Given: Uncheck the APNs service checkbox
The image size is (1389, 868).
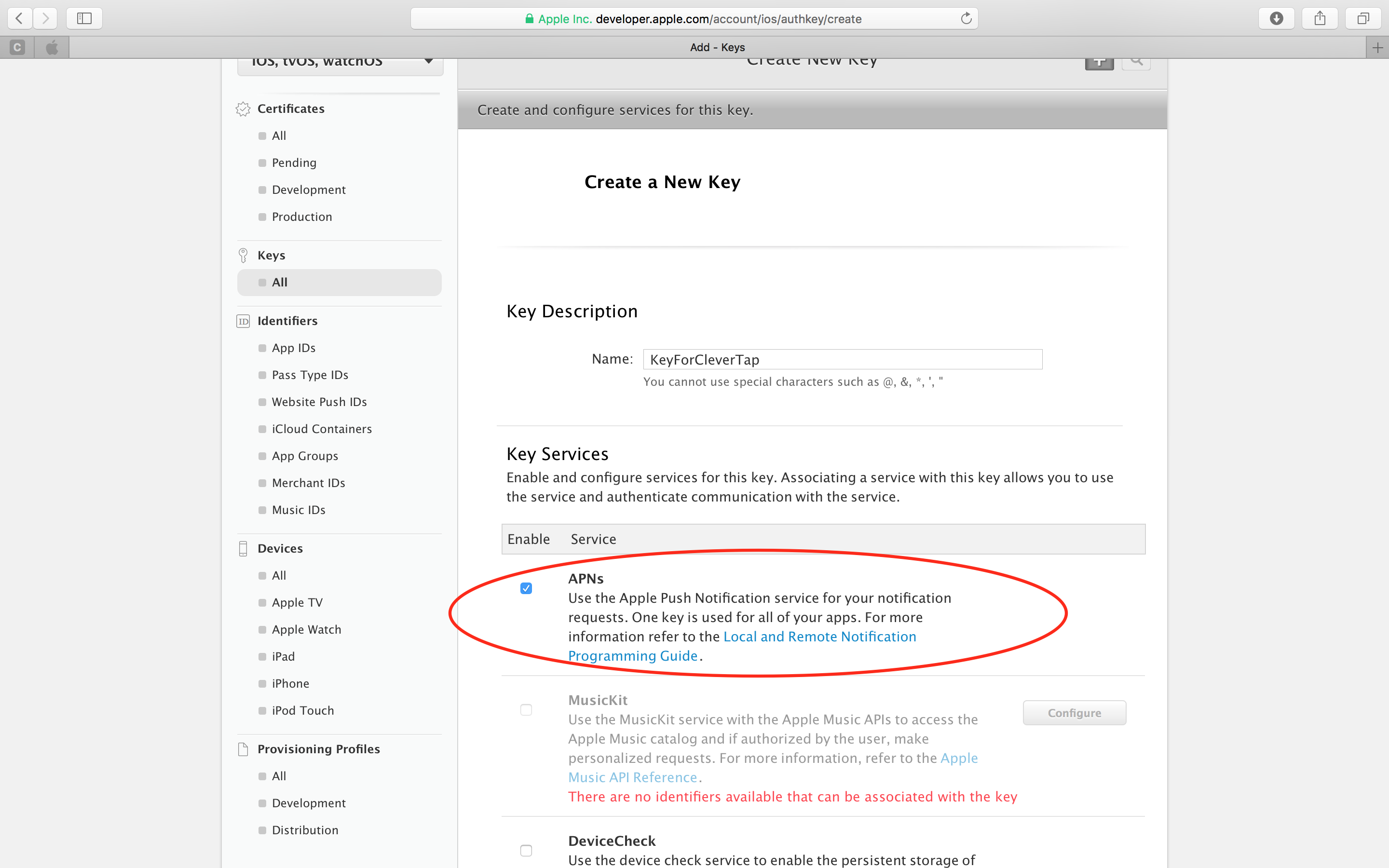Looking at the screenshot, I should (526, 588).
